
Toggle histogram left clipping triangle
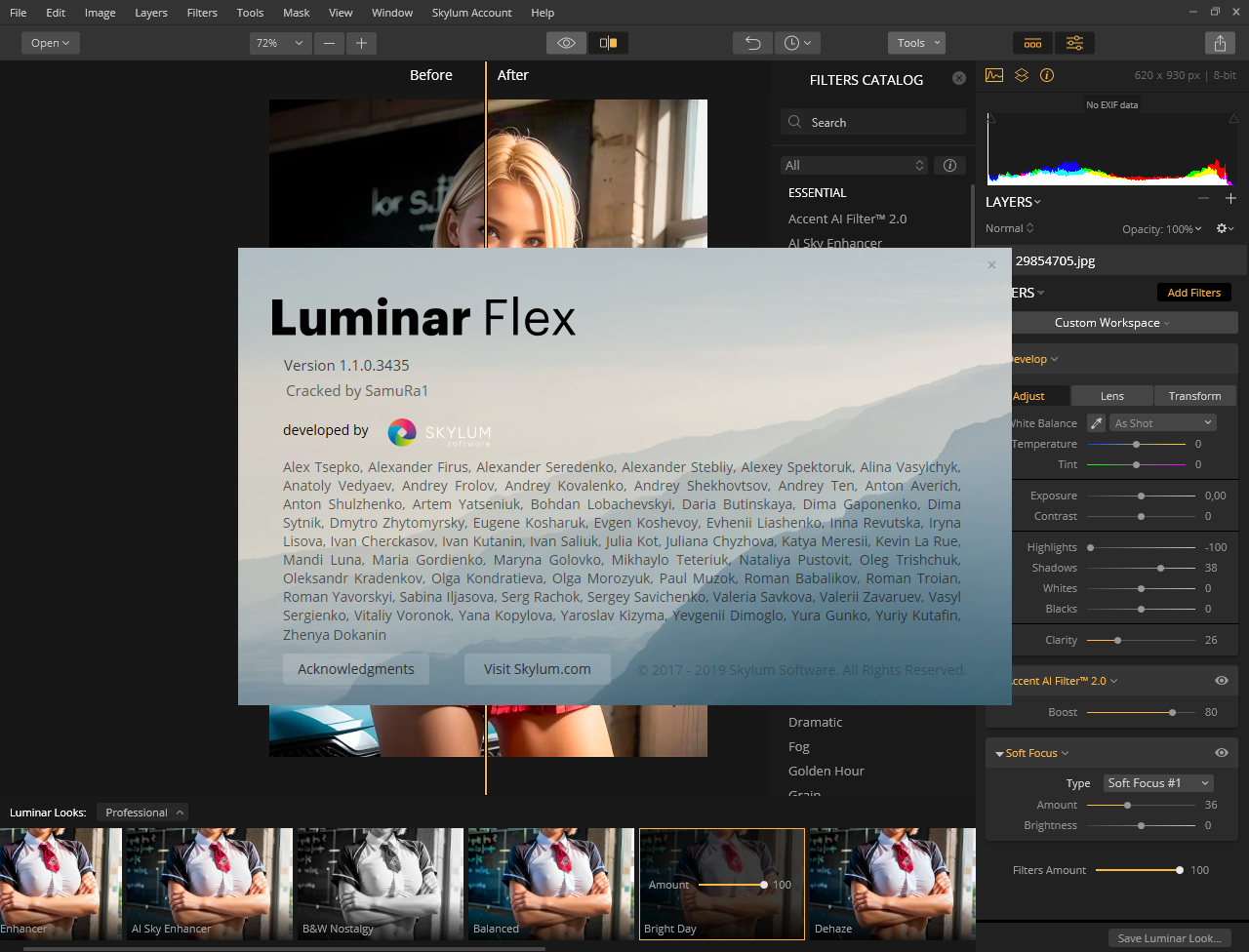[989, 117]
